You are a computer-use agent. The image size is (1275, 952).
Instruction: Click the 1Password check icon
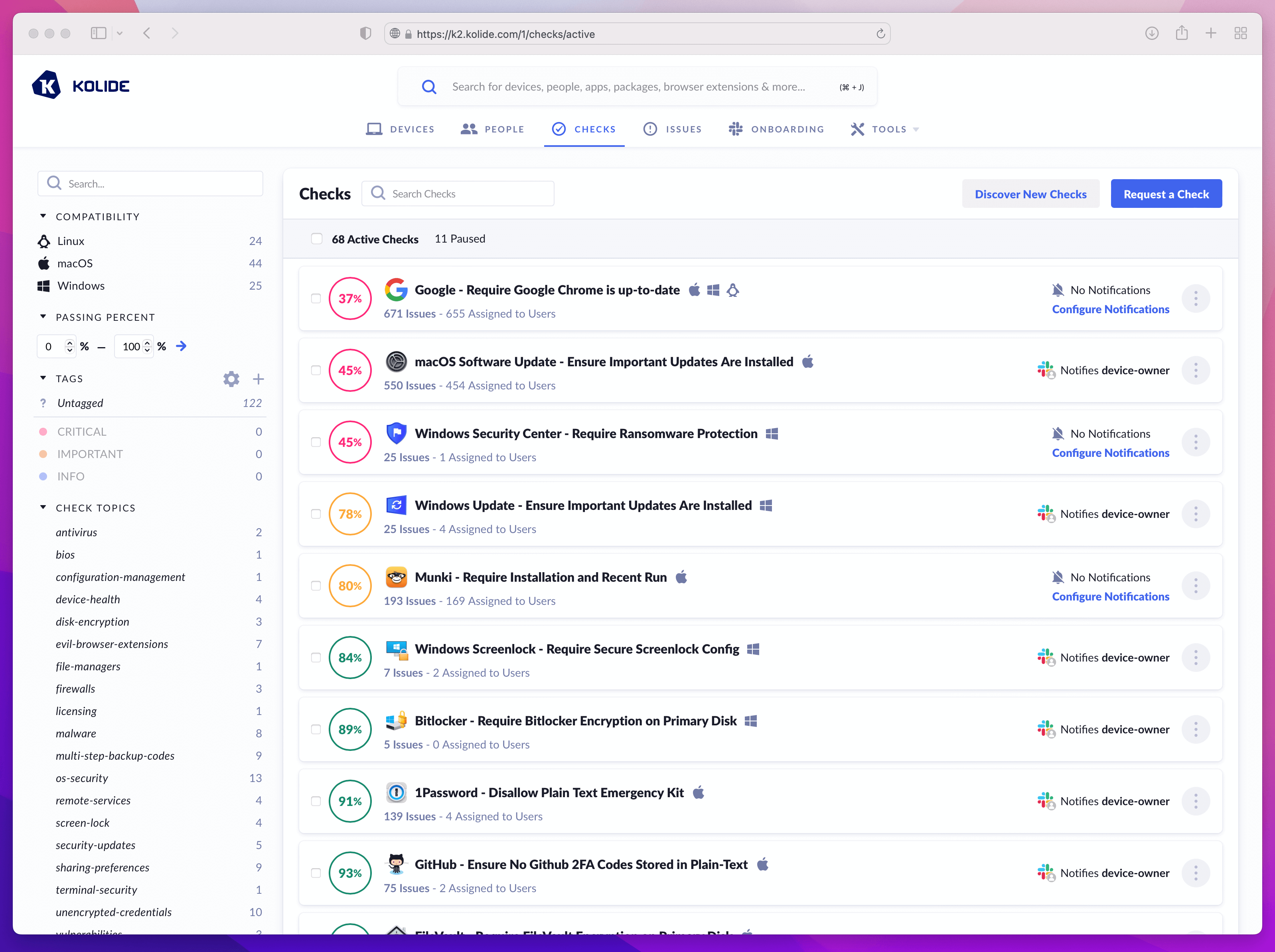coord(396,793)
